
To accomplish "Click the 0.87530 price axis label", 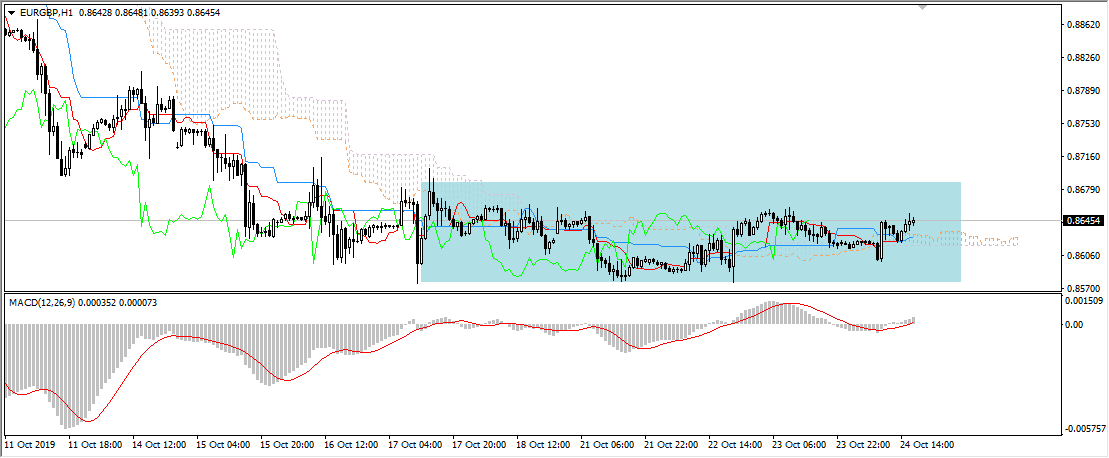I will tap(1082, 124).
